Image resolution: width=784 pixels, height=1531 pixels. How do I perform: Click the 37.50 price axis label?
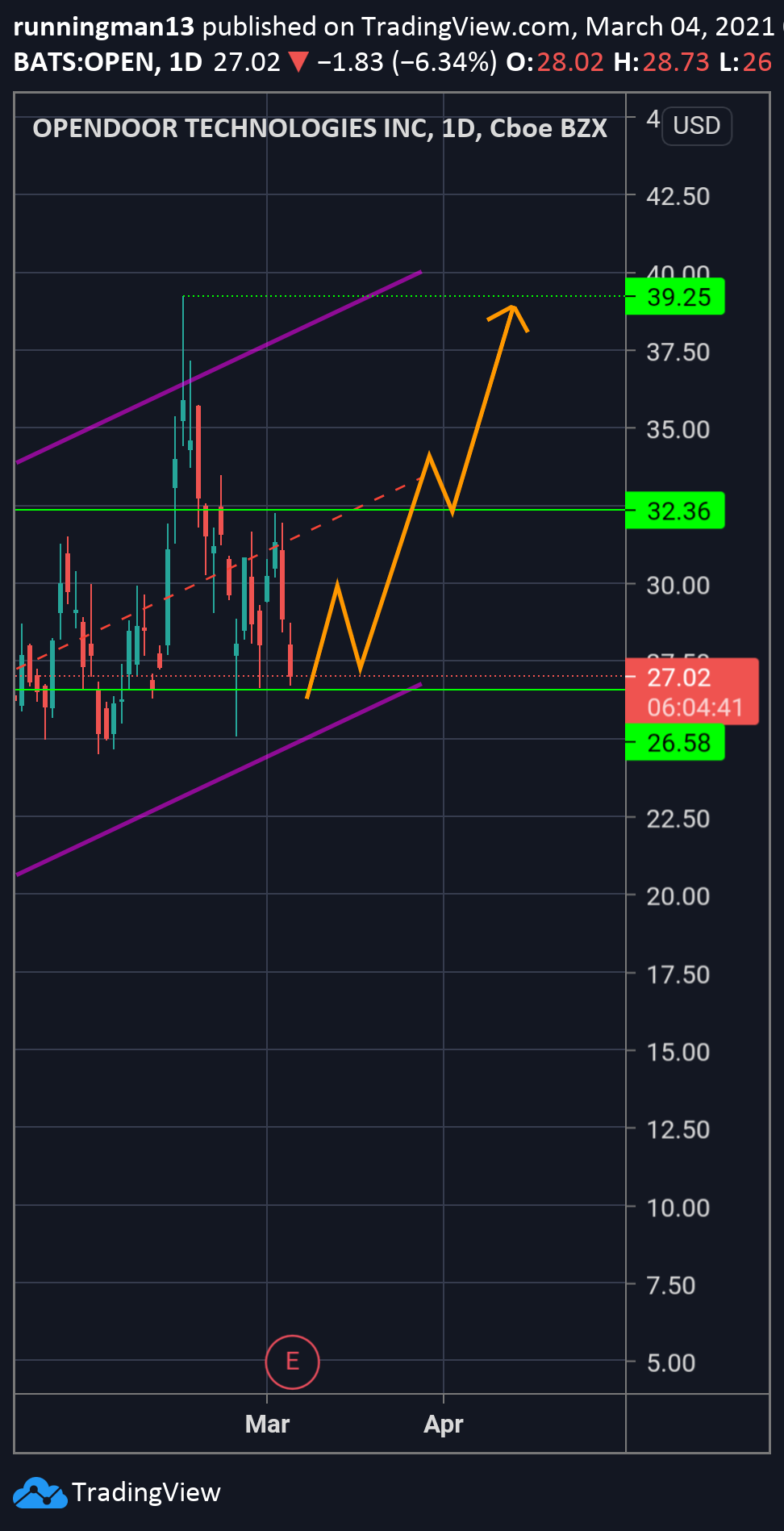pos(678,352)
